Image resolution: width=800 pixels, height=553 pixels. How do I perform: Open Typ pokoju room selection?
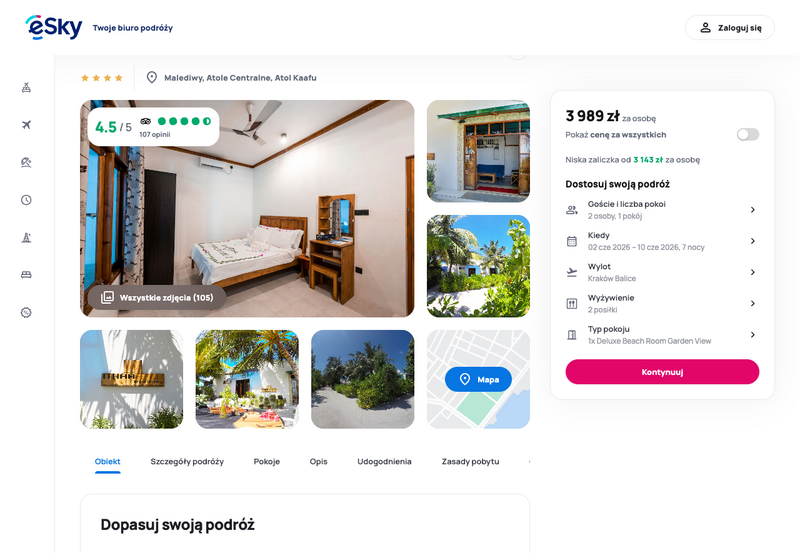662,335
